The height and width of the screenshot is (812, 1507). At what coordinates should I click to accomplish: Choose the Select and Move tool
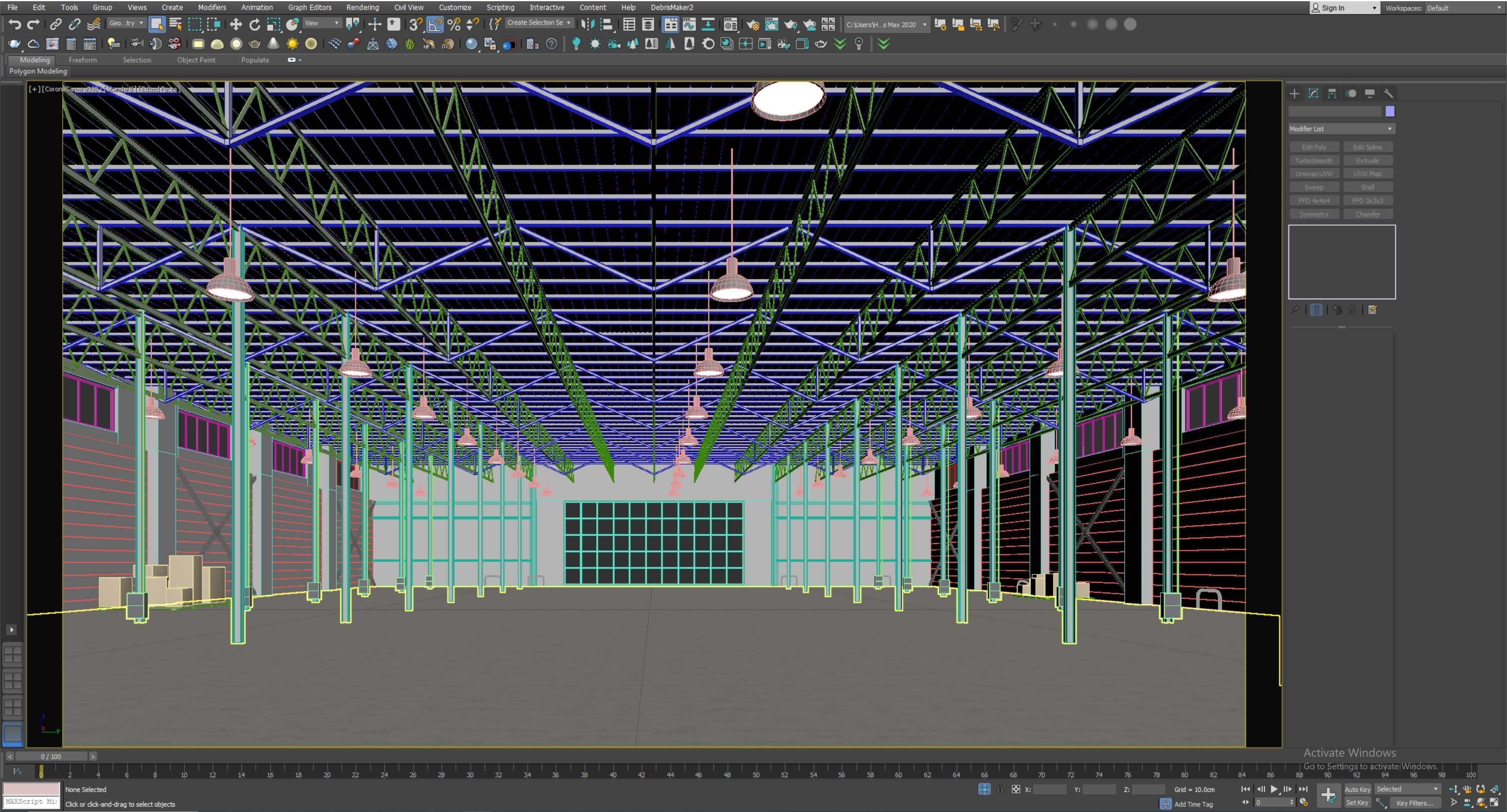click(x=236, y=25)
